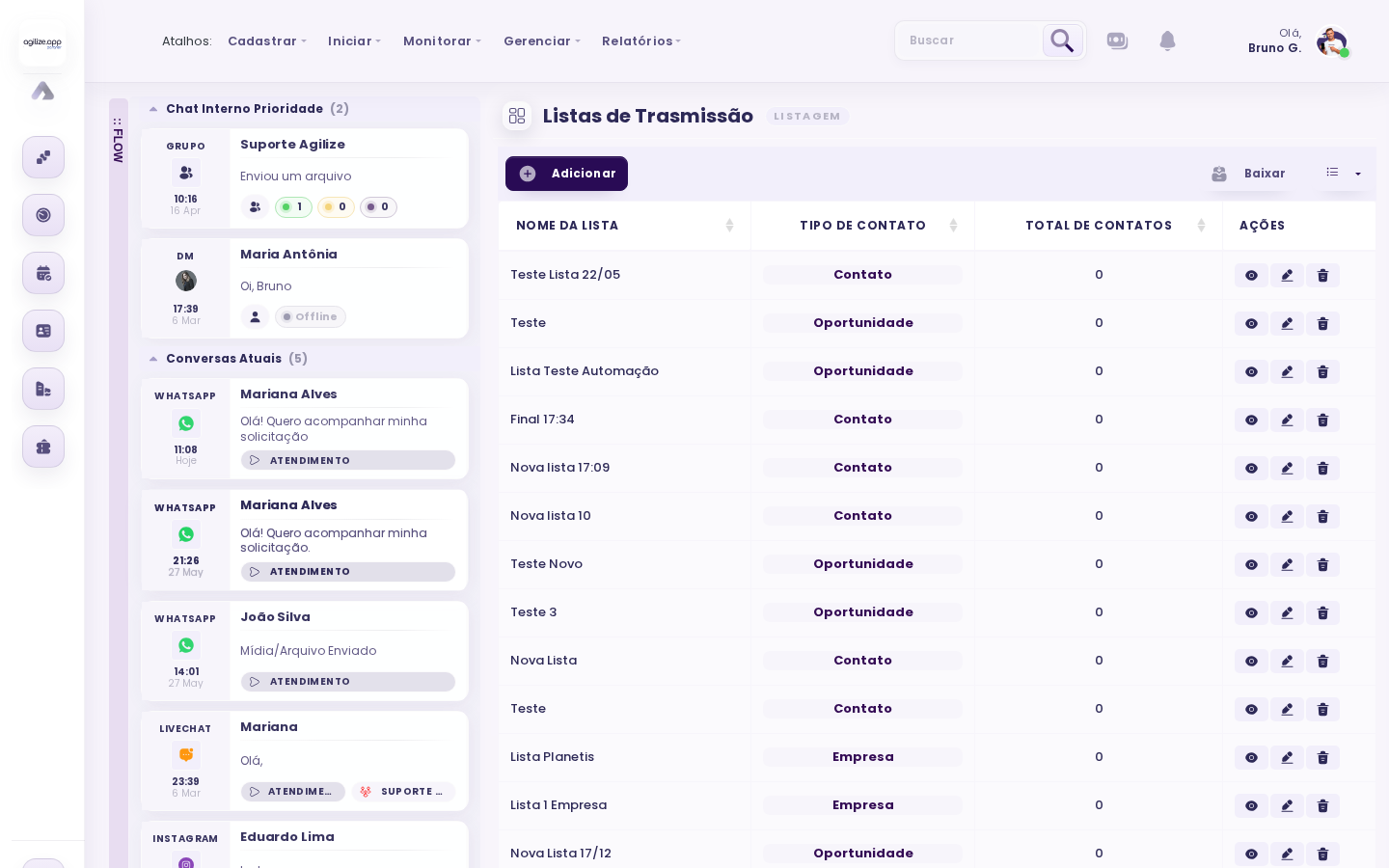Delete the Lista 1 Empresa list
1389x868 pixels.
1322,806
